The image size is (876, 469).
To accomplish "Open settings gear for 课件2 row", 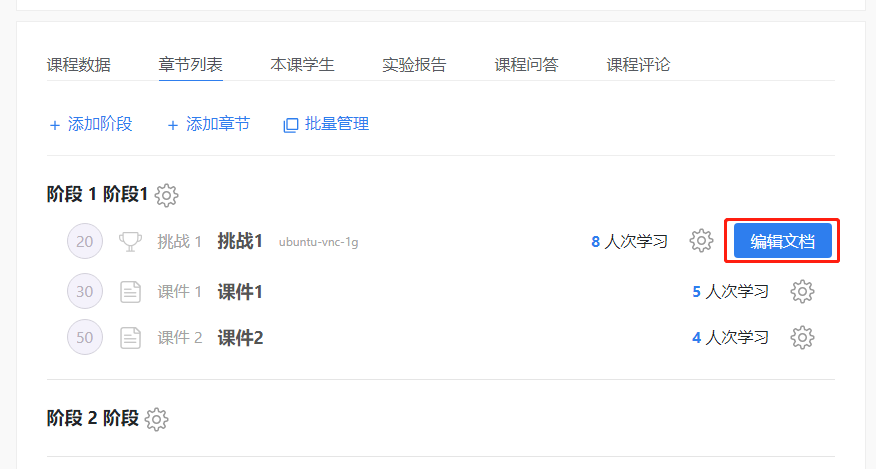I will coord(802,338).
